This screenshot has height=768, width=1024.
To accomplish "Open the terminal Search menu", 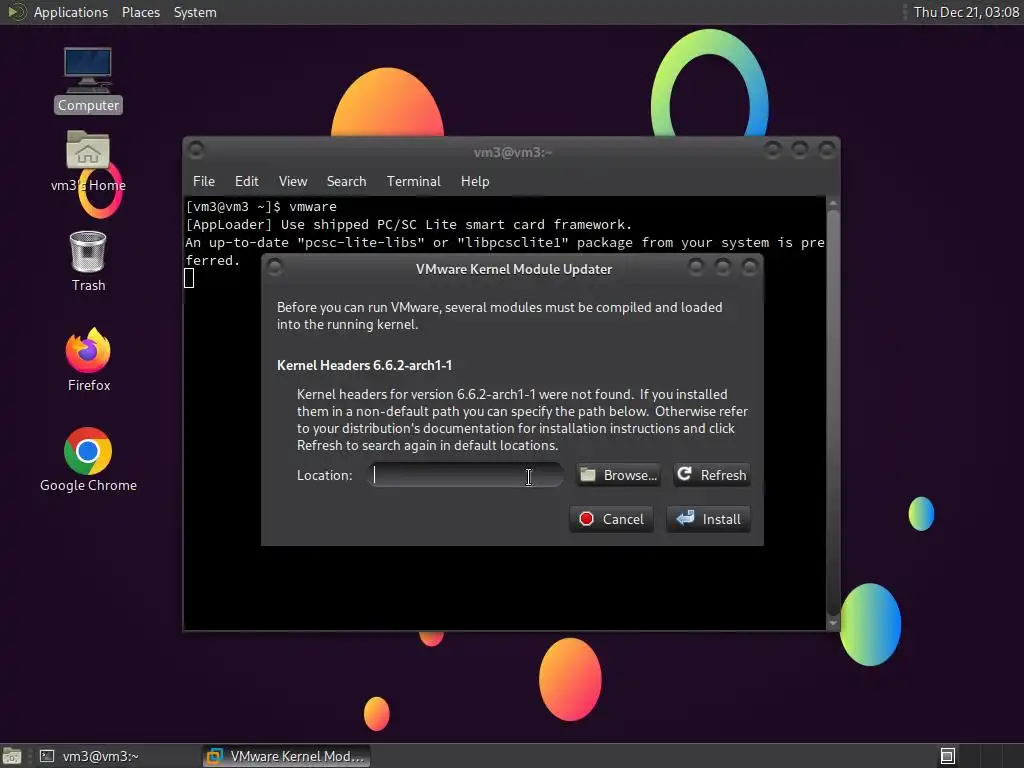I will (346, 182).
